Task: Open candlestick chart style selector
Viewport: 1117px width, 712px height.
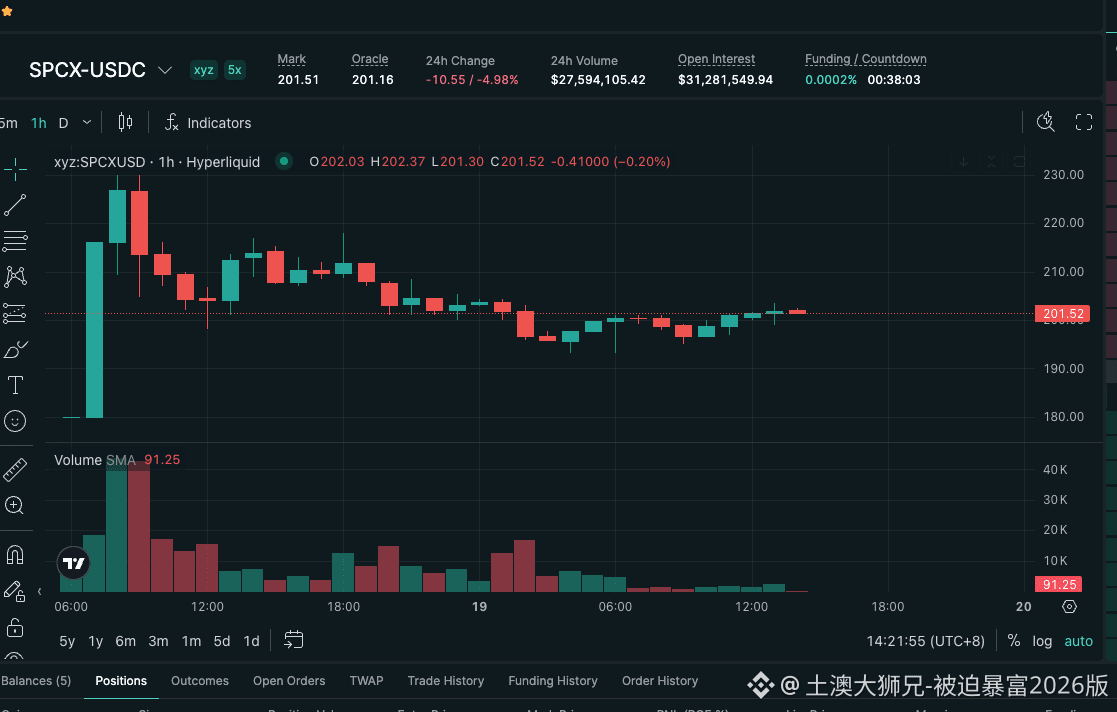Action: (125, 123)
